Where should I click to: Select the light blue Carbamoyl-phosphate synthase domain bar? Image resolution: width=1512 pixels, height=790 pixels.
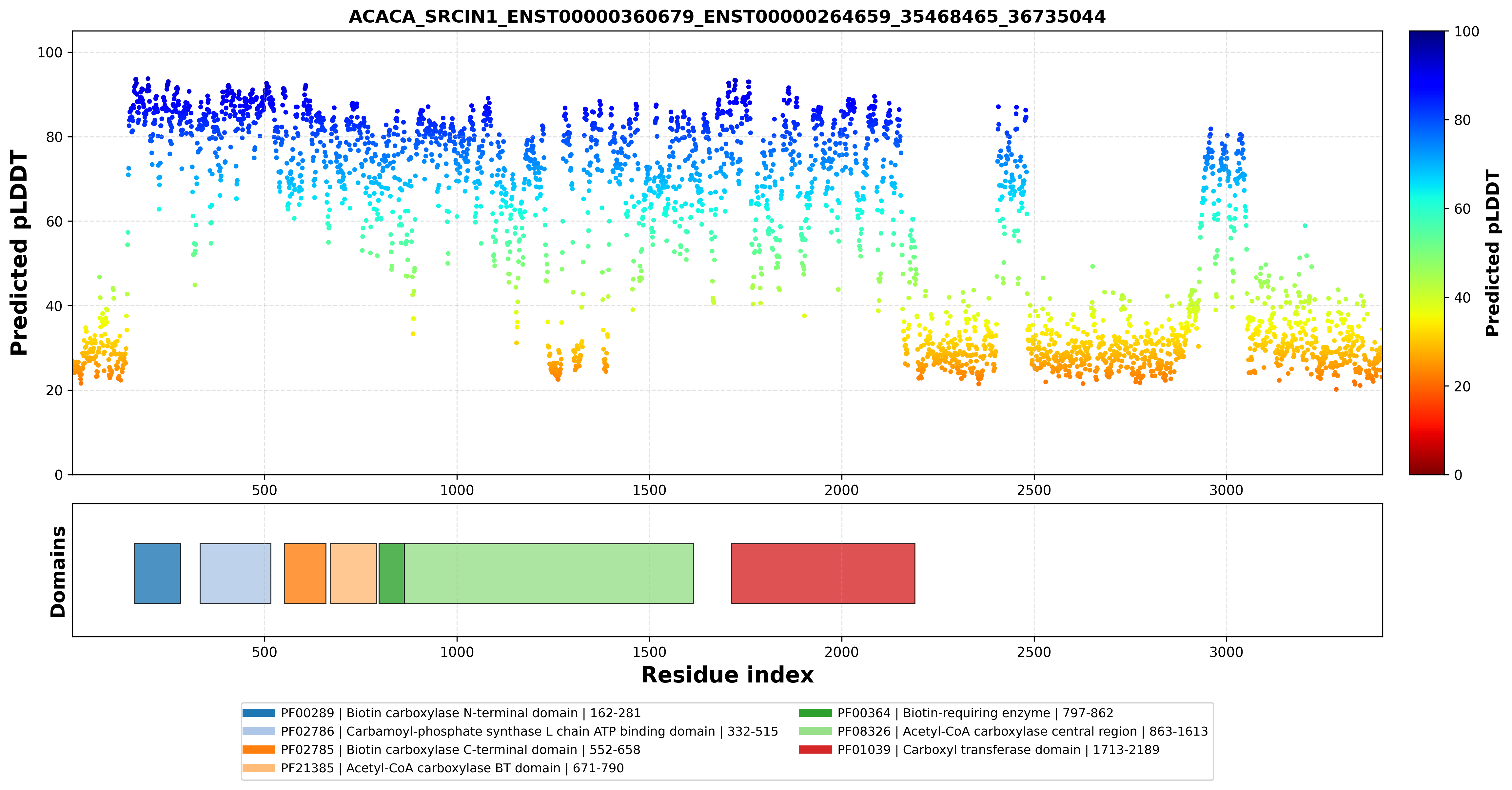point(235,573)
